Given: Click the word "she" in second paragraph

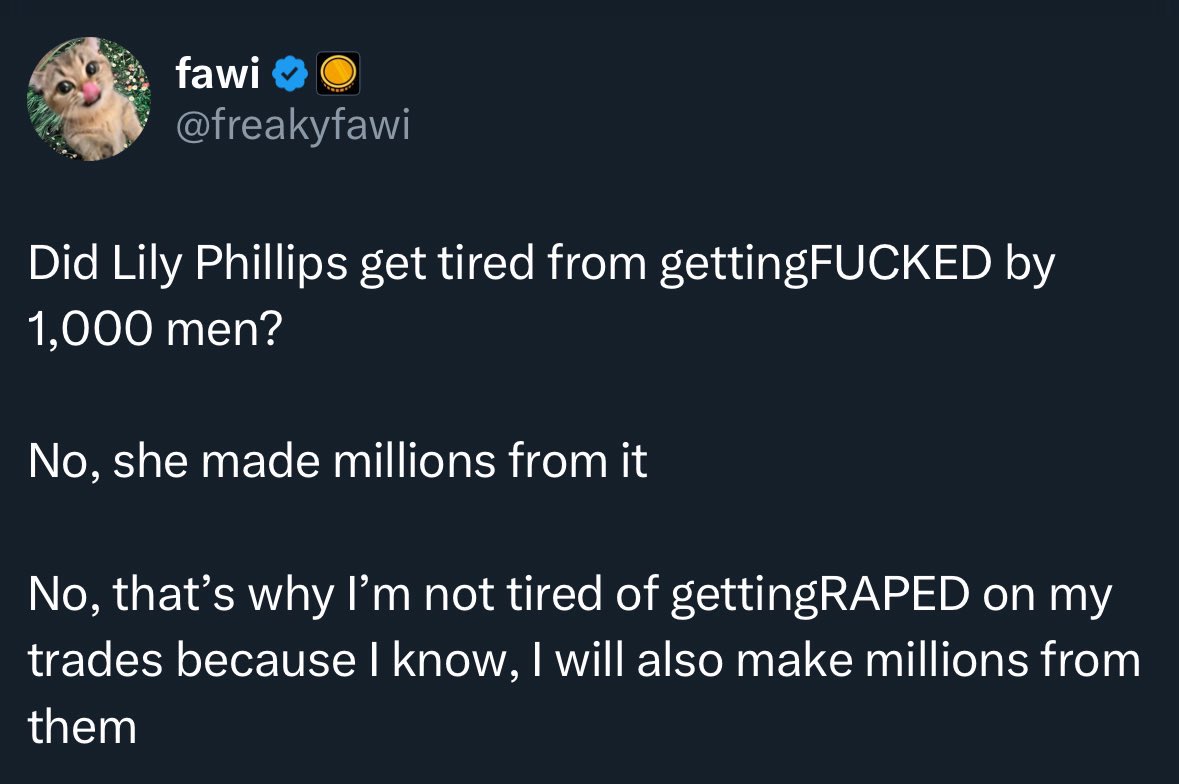Looking at the screenshot, I should (150, 460).
